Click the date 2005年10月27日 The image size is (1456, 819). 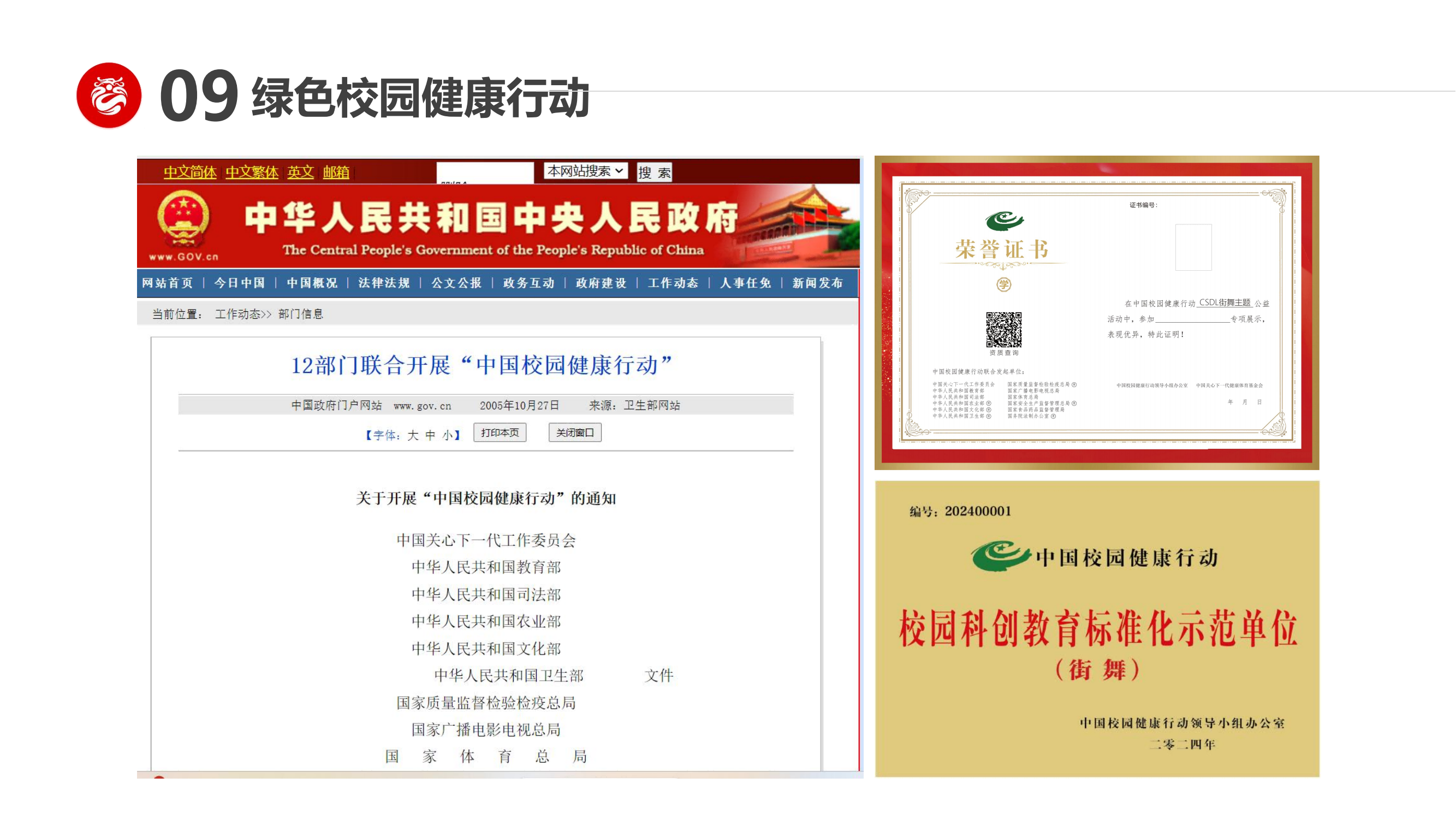(x=519, y=405)
